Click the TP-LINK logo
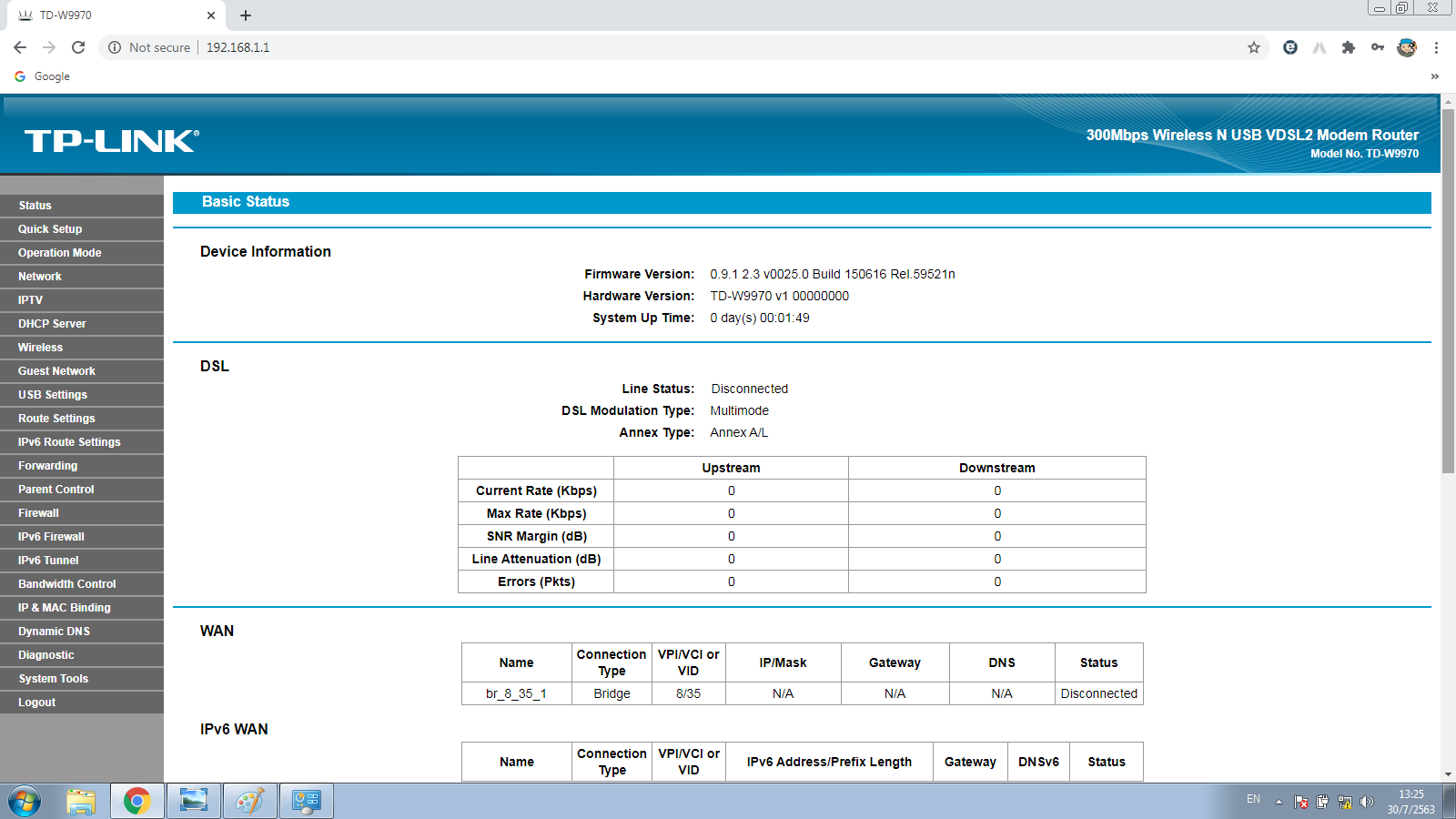 pos(112,141)
